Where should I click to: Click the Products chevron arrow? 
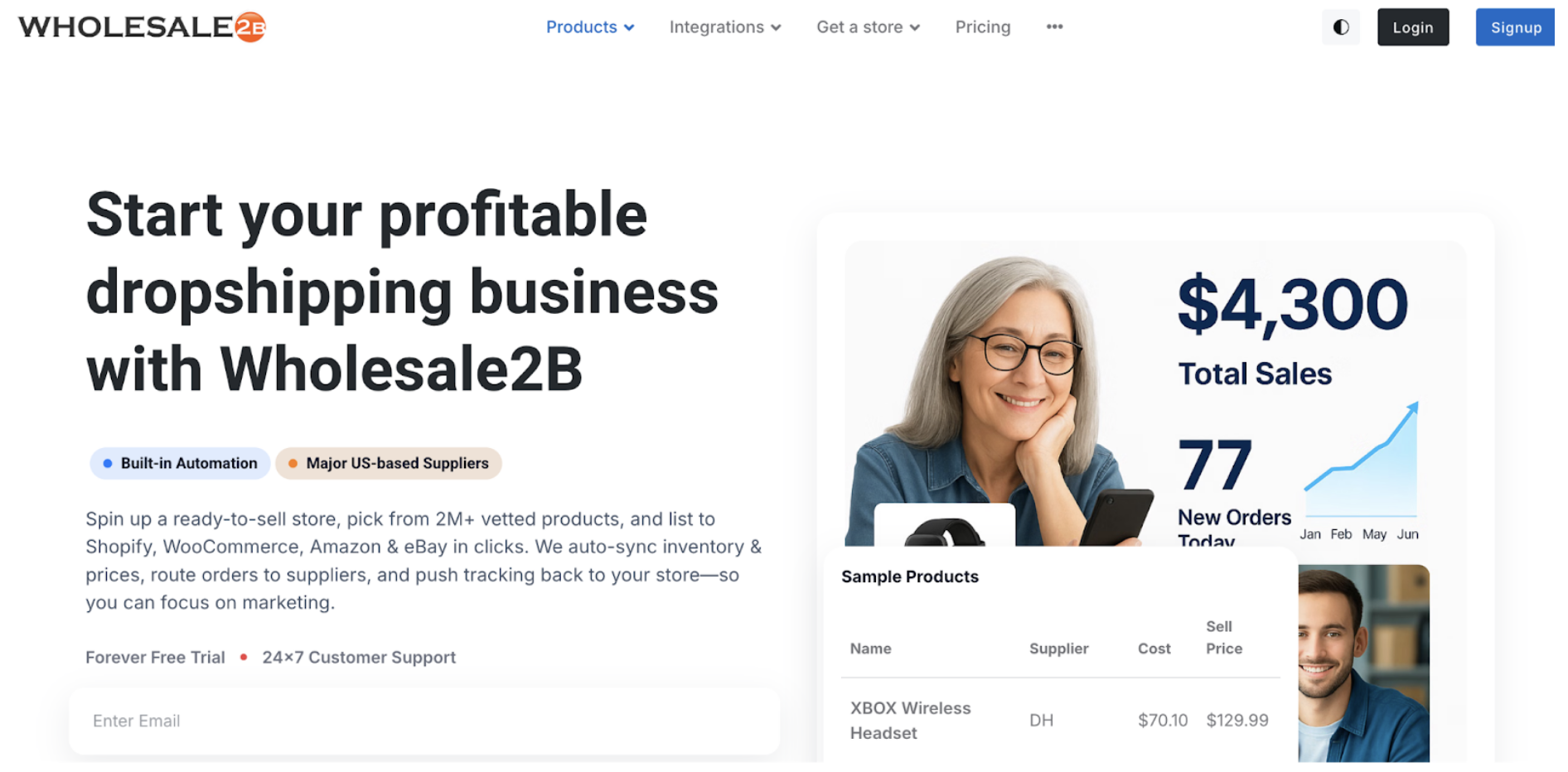tap(628, 27)
